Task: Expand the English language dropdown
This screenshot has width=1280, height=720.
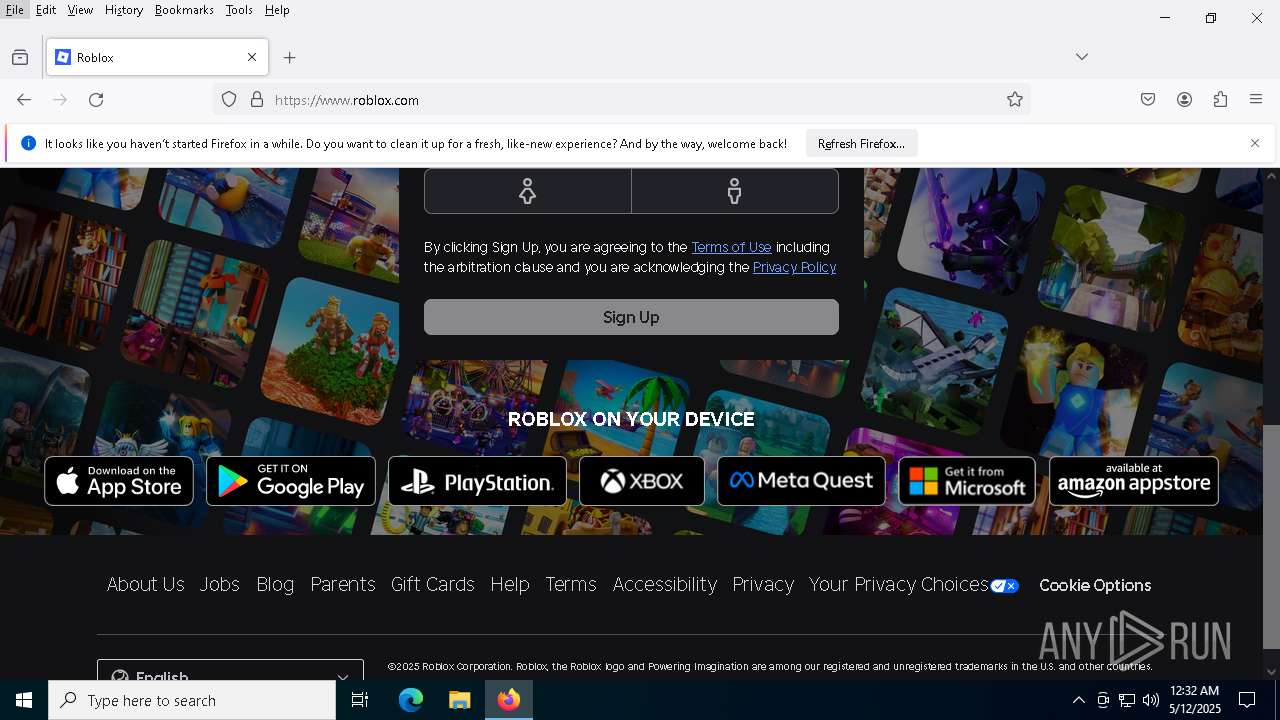Action: [230, 670]
